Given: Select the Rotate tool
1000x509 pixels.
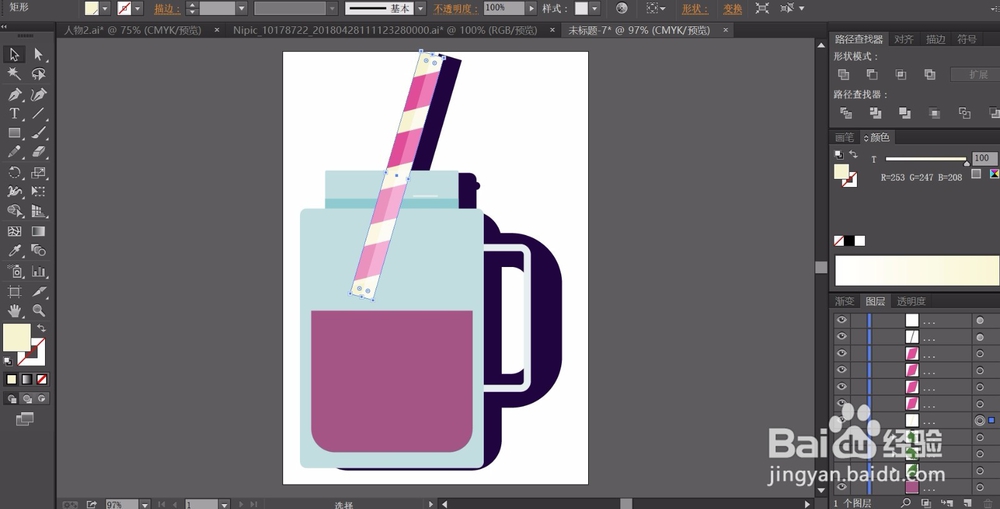Looking at the screenshot, I should tap(14, 172).
